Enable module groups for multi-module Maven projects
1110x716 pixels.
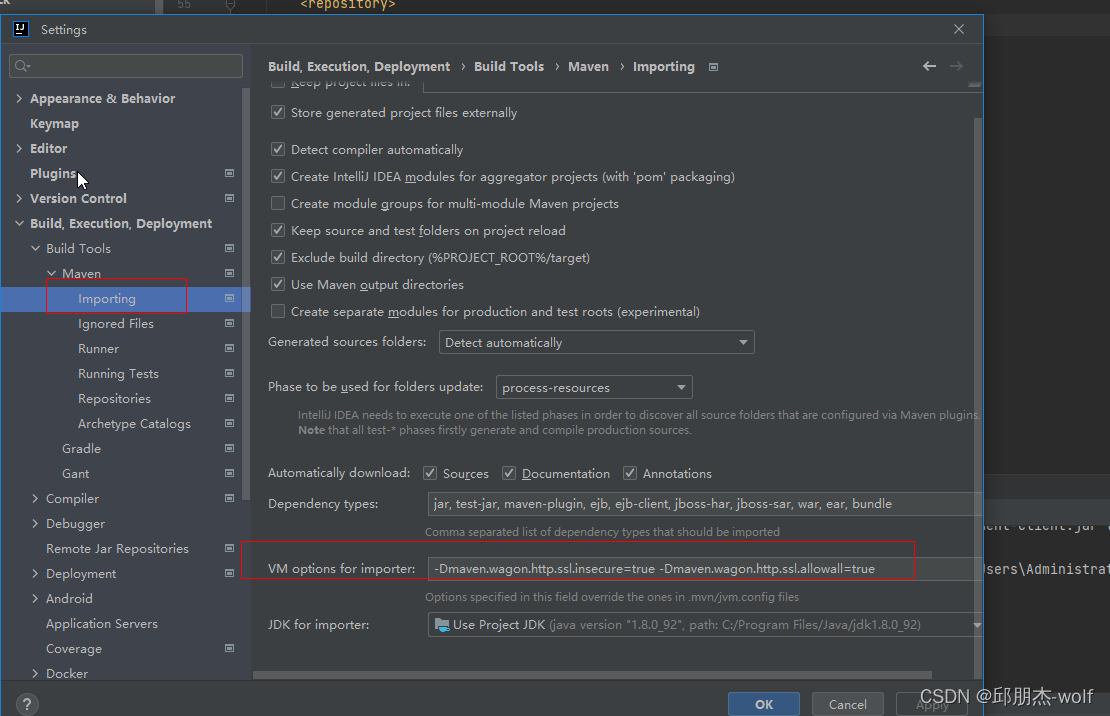(x=277, y=203)
